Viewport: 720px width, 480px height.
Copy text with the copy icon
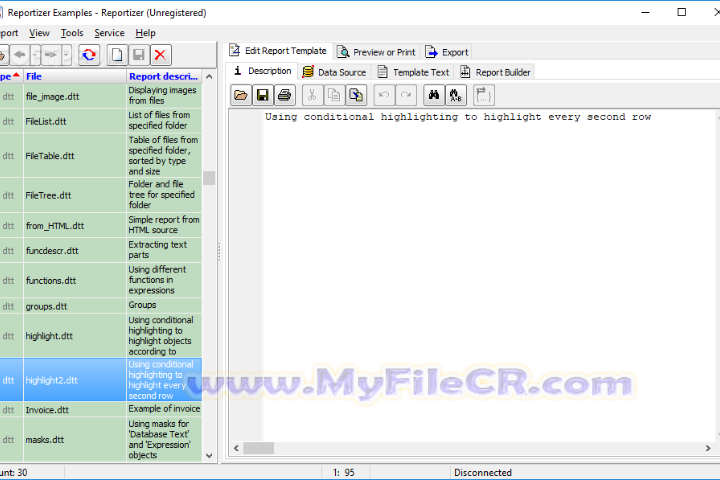coord(334,95)
